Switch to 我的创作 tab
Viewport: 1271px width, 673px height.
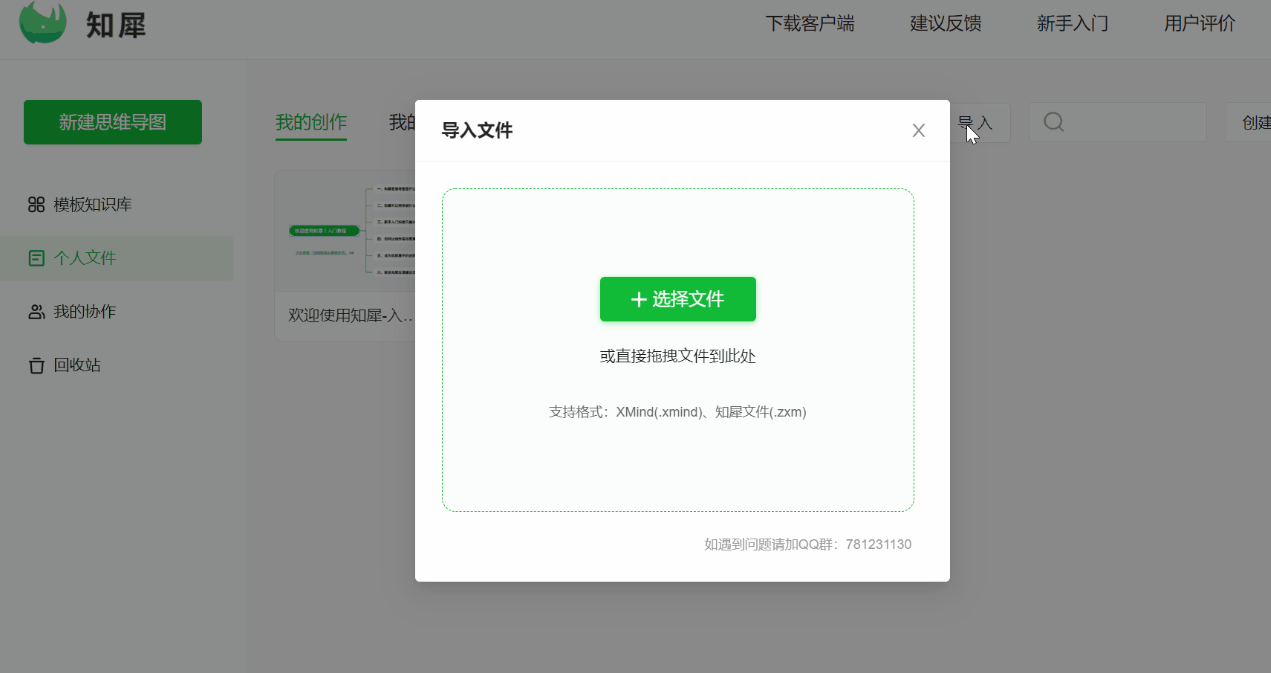tap(311, 123)
